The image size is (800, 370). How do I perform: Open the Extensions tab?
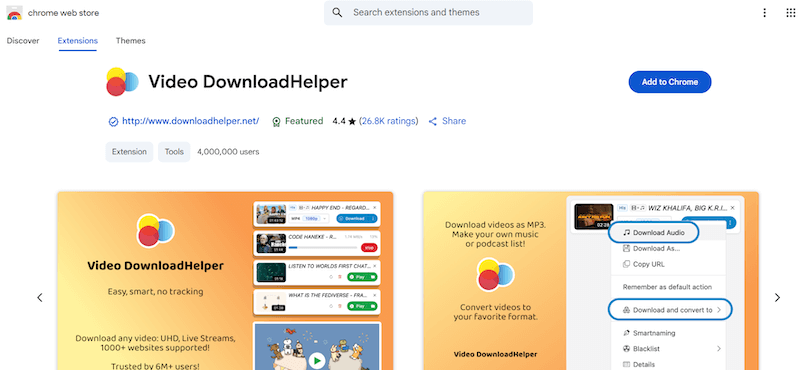pyautogui.click(x=78, y=41)
